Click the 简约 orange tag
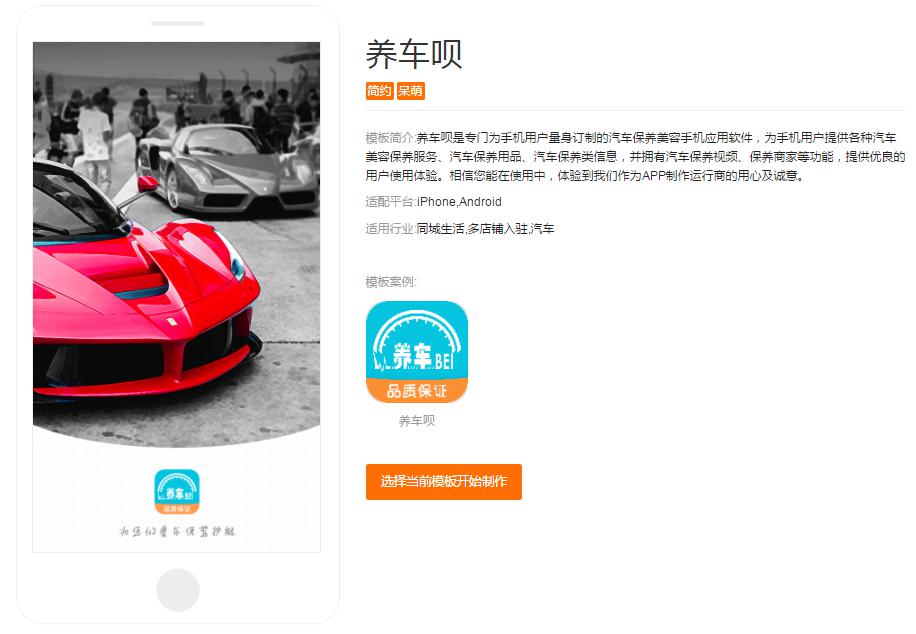The image size is (916, 634). [x=379, y=91]
